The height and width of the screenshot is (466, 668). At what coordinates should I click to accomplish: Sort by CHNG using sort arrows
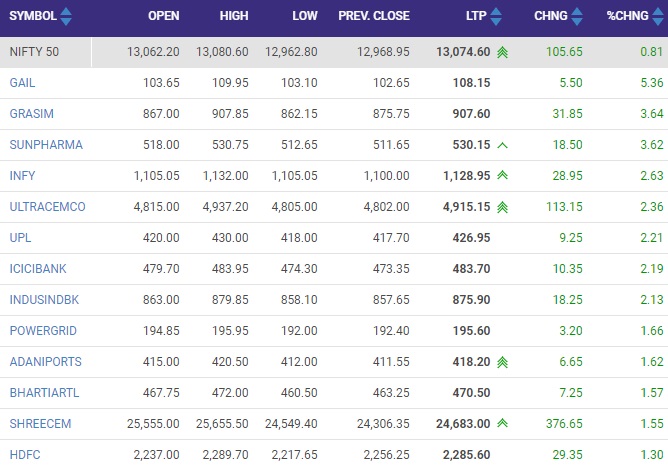coord(577,16)
